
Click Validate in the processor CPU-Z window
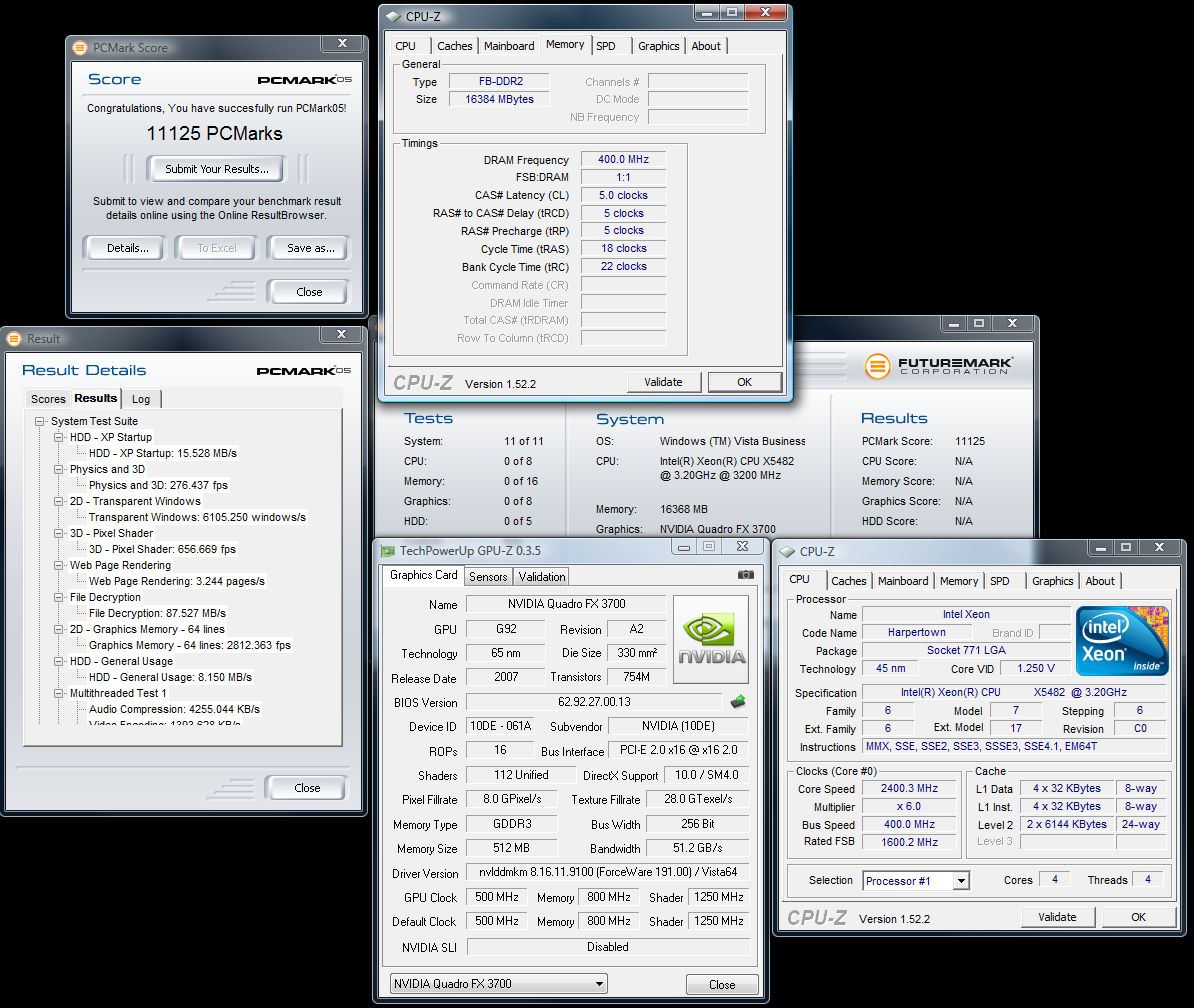point(1057,917)
